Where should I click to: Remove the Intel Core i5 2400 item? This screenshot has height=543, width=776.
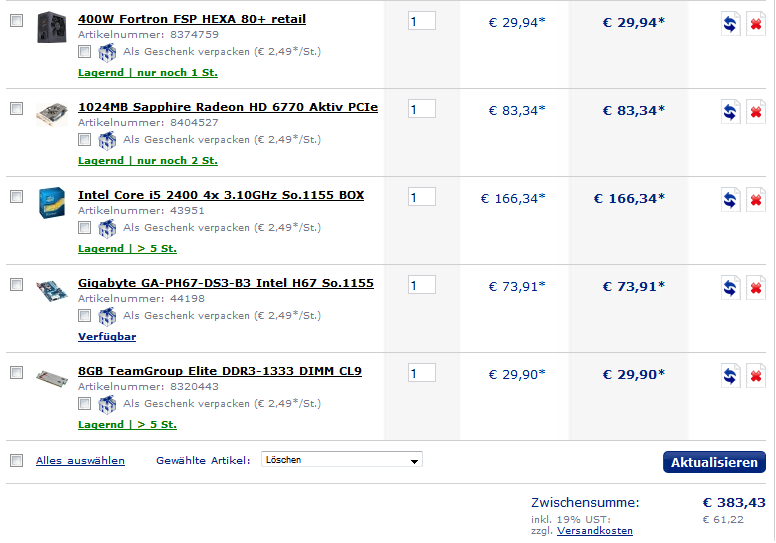[756, 199]
